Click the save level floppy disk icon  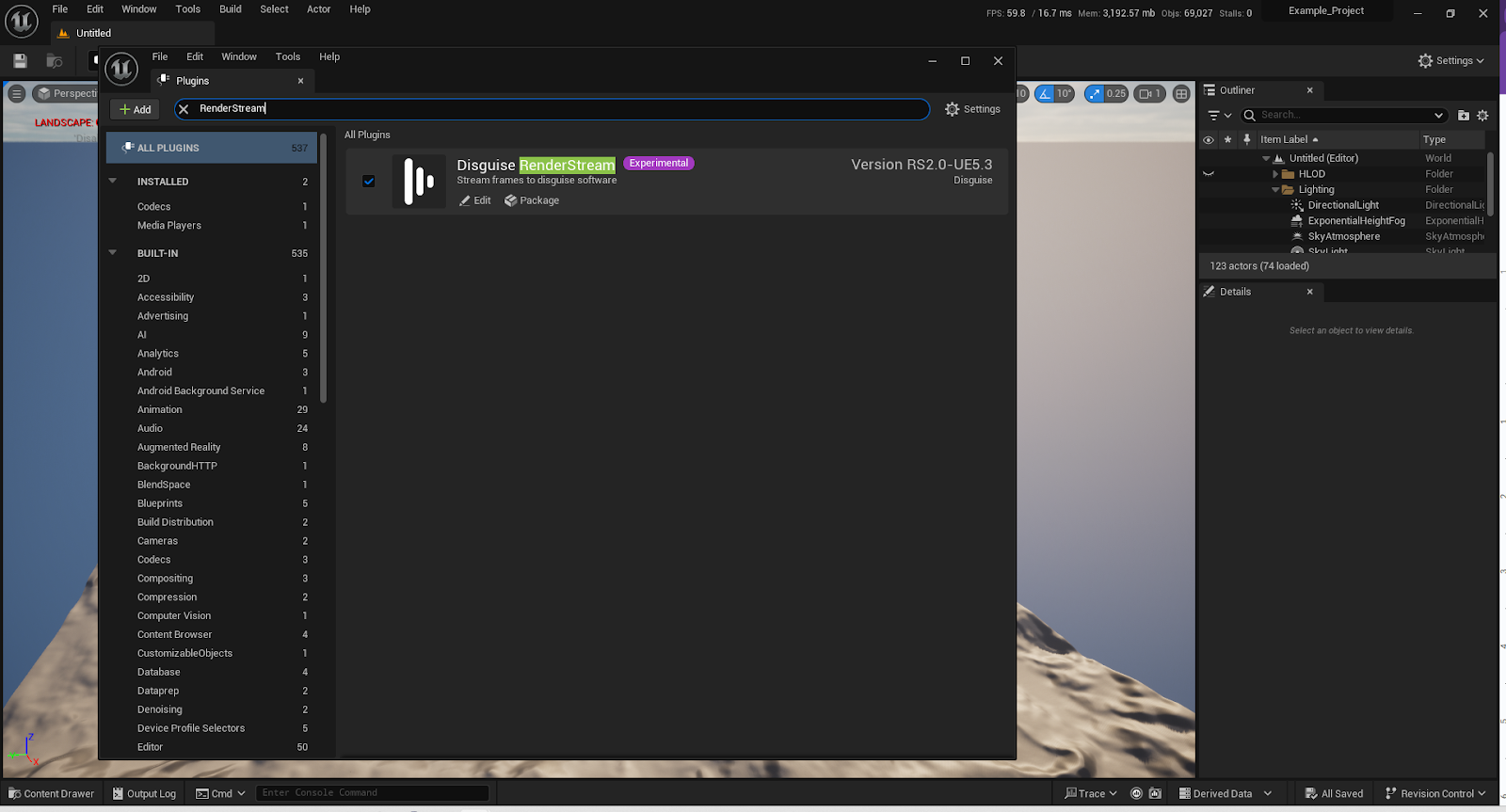pos(20,61)
